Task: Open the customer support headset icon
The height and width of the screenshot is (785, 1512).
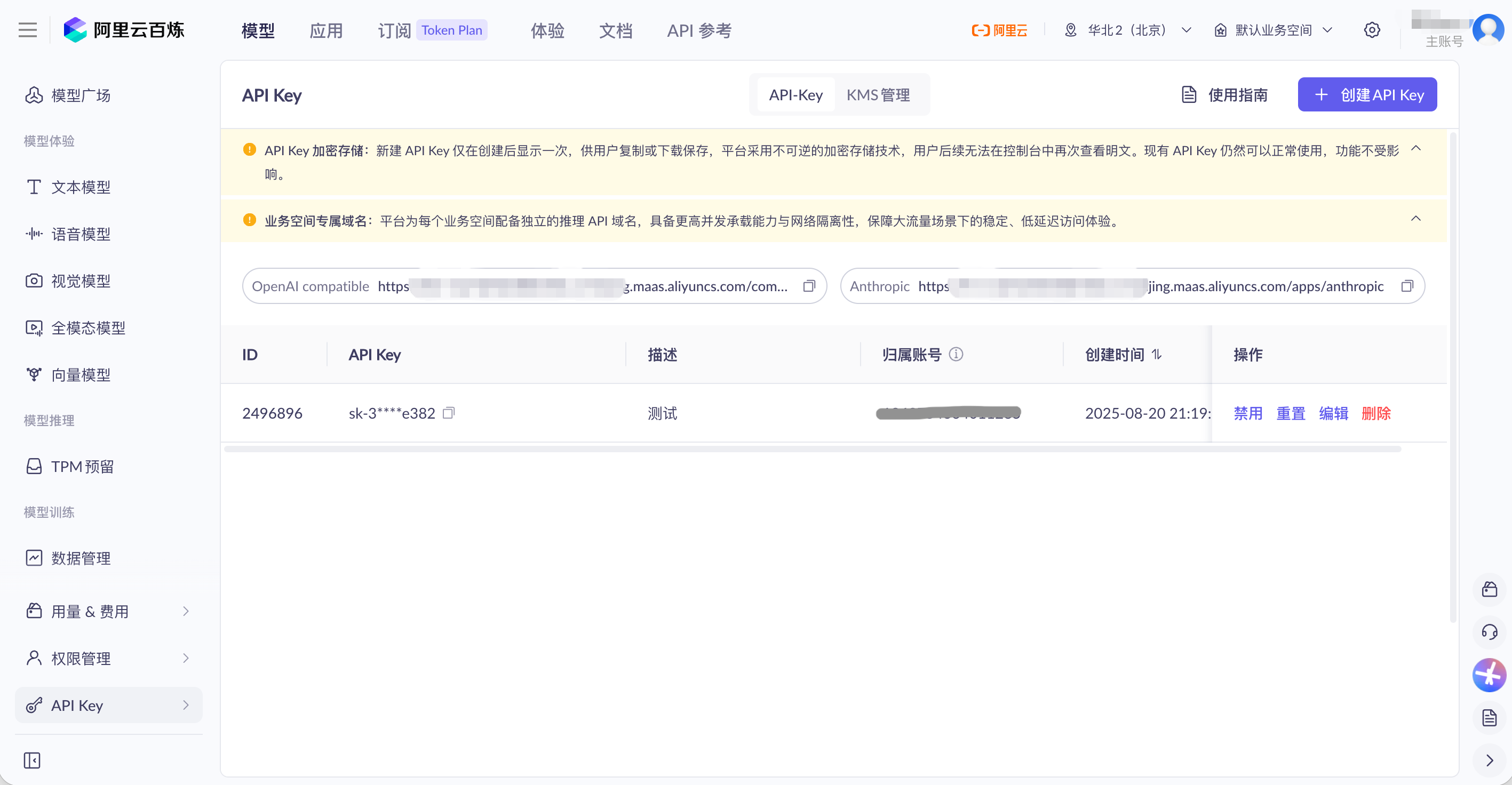Action: click(1489, 632)
